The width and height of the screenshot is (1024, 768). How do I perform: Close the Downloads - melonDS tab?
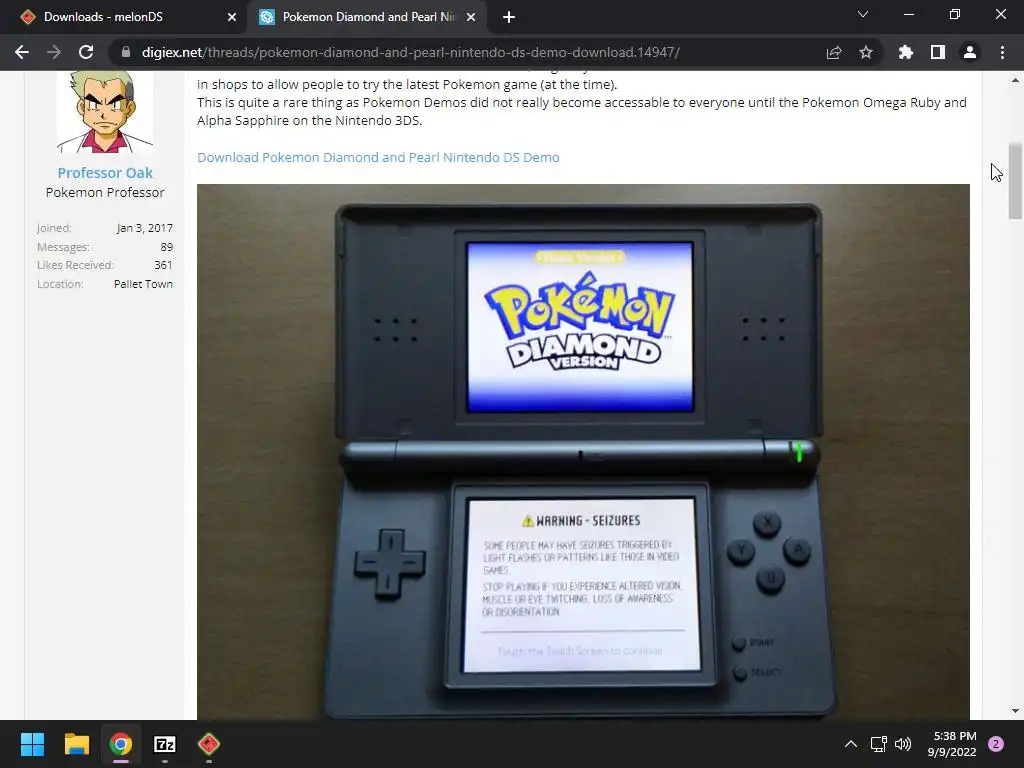click(232, 17)
